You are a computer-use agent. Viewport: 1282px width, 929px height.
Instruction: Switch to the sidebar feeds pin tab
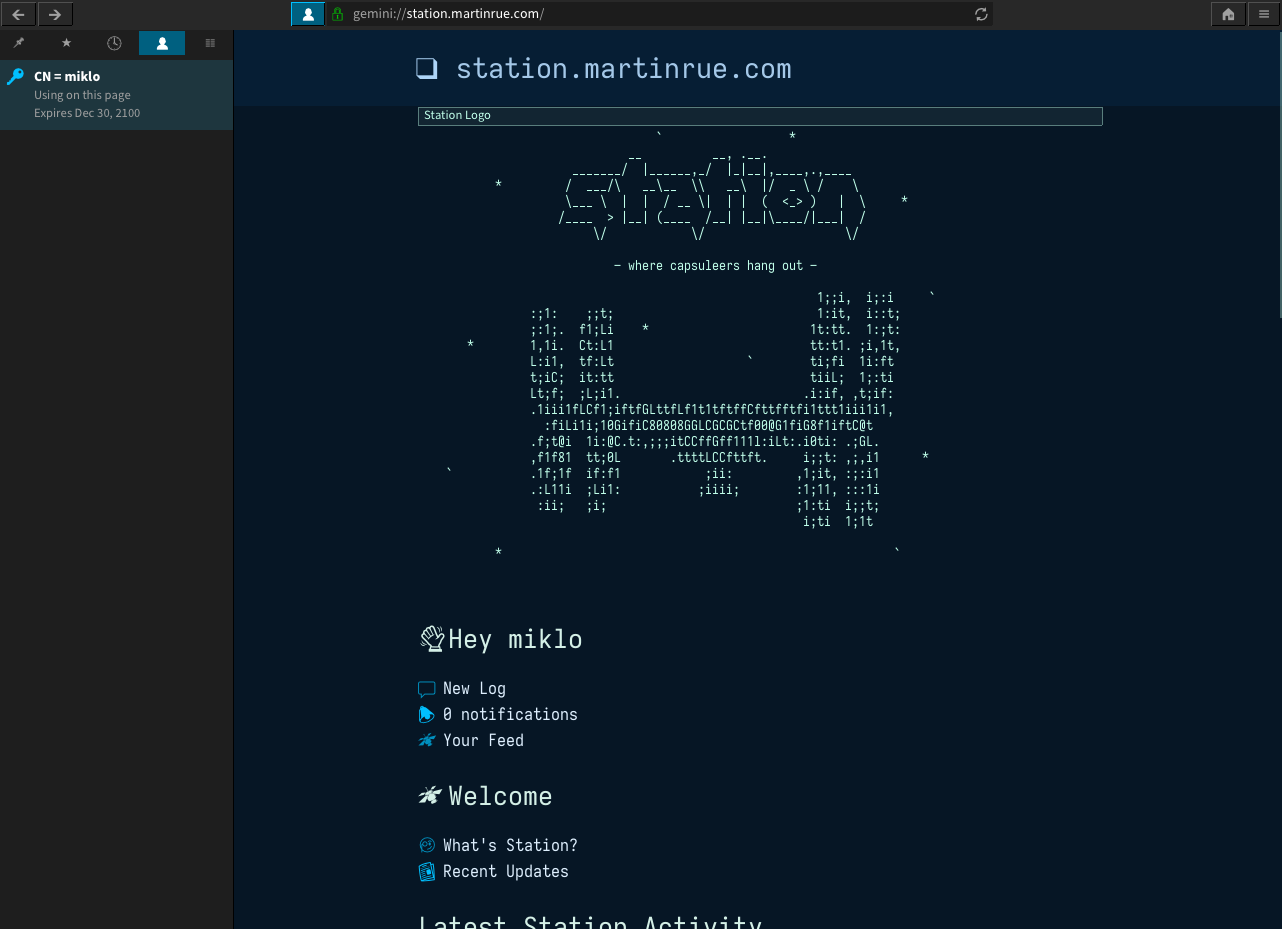coord(19,43)
